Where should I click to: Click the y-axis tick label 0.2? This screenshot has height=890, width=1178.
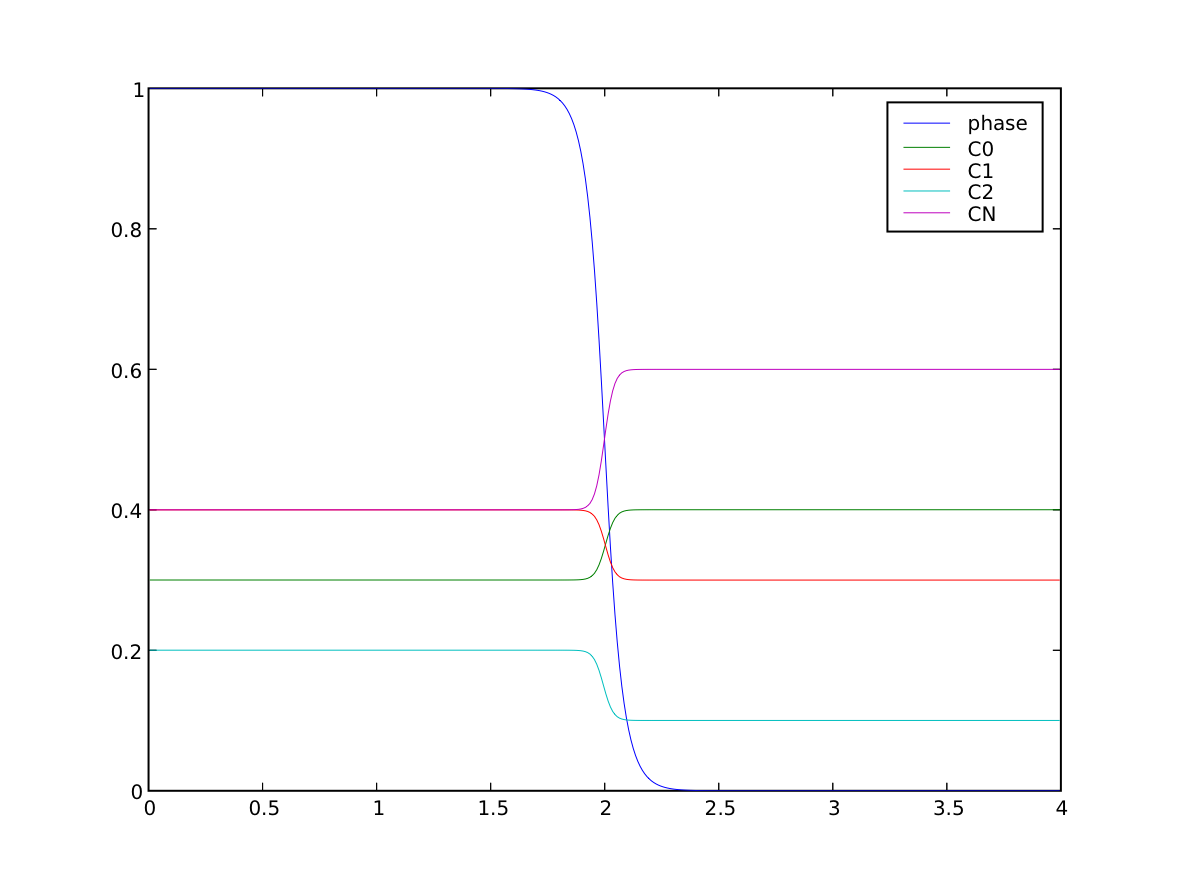pyautogui.click(x=123, y=651)
